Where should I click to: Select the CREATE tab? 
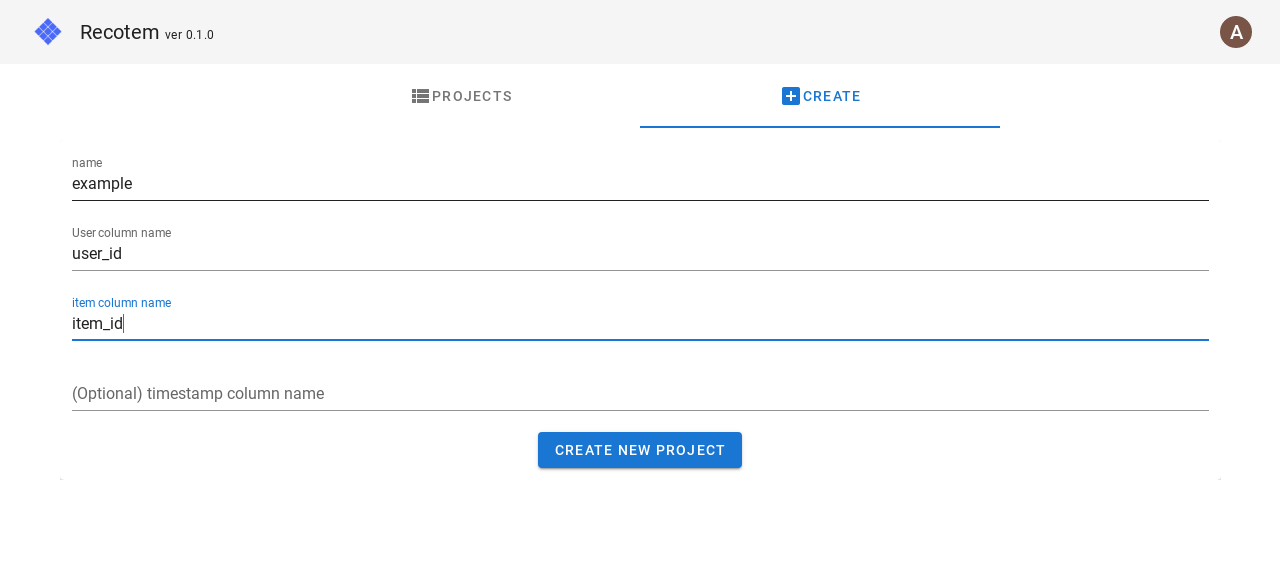[820, 96]
